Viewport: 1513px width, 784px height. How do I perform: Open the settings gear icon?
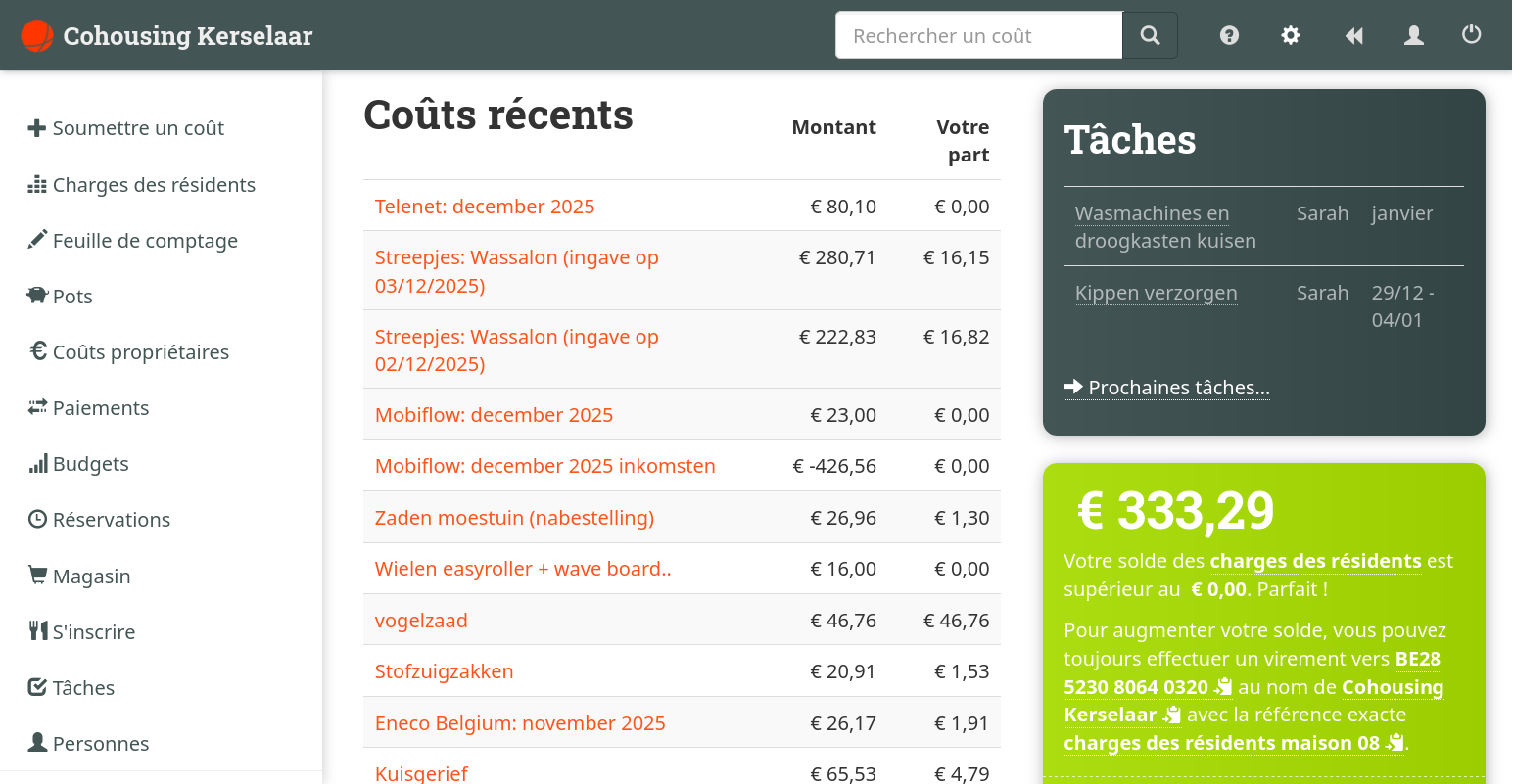tap(1290, 35)
